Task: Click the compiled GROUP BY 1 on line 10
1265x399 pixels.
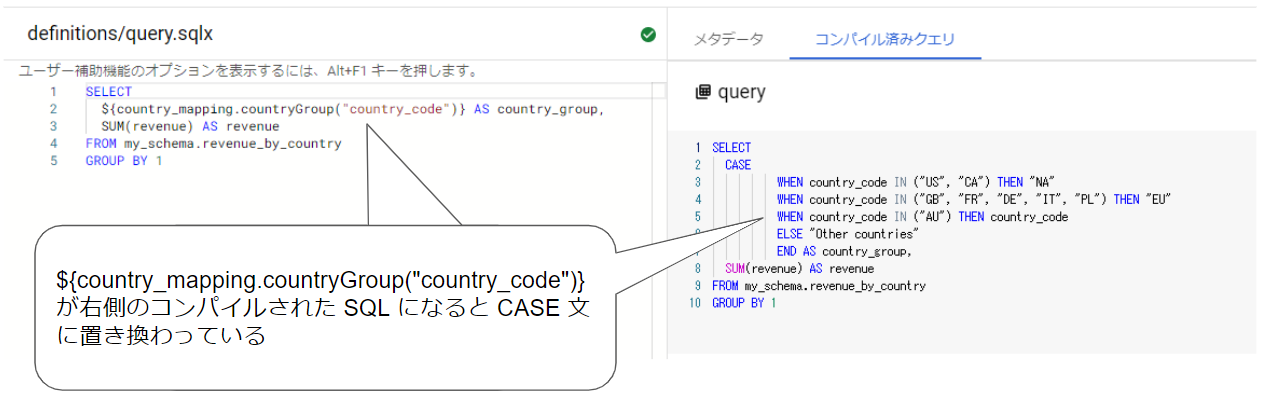Action: [x=744, y=303]
